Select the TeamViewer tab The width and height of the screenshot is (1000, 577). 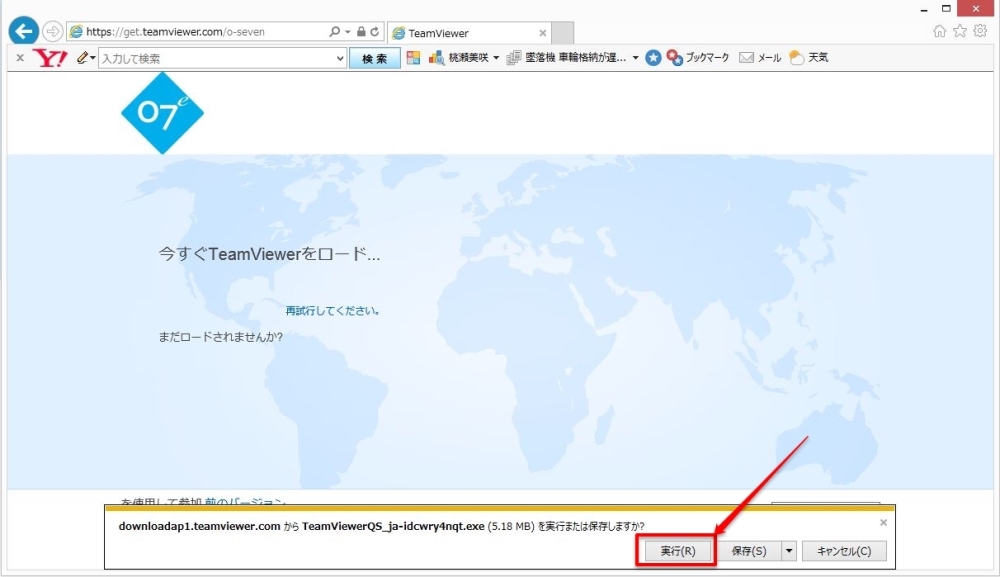pyautogui.click(x=469, y=33)
